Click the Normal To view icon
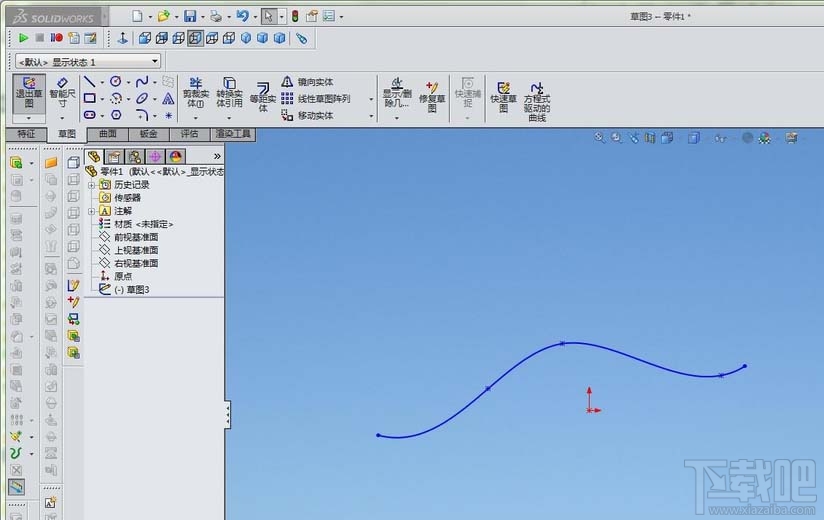This screenshot has width=824, height=520. 122,38
